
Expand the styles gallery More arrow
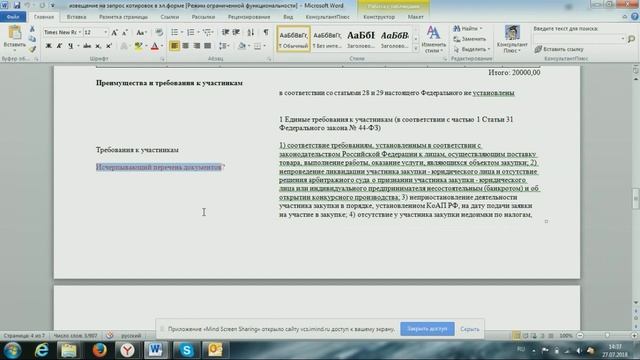point(416,49)
